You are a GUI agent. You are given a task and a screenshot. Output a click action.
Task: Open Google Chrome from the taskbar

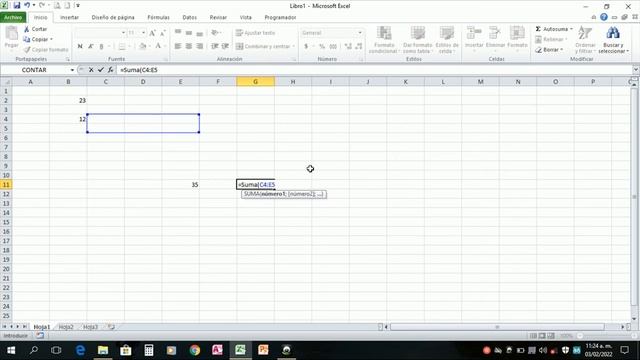point(195,350)
